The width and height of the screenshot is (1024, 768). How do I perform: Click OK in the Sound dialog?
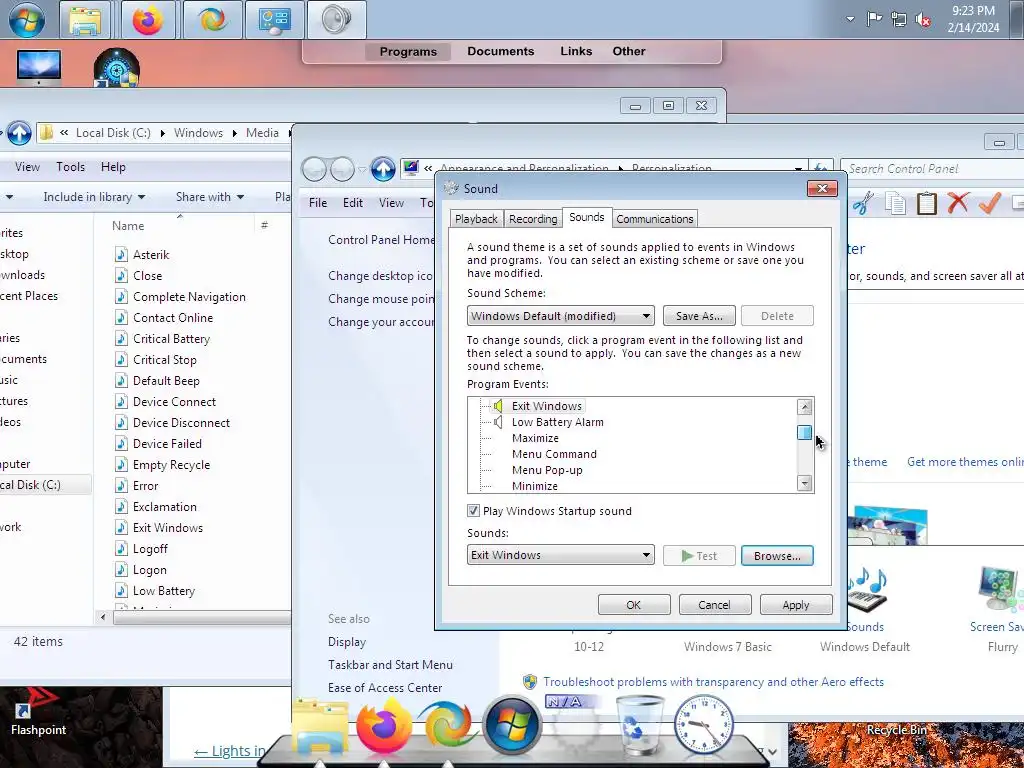(x=633, y=605)
